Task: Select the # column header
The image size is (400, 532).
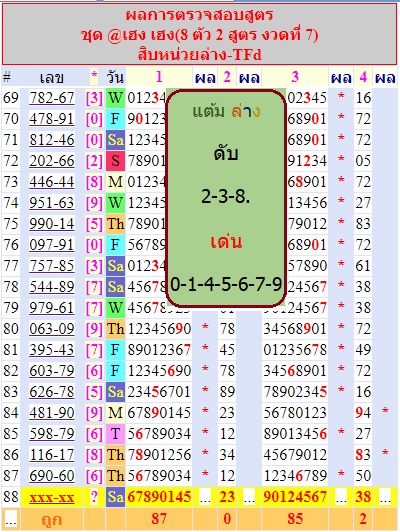Action: point(7,77)
